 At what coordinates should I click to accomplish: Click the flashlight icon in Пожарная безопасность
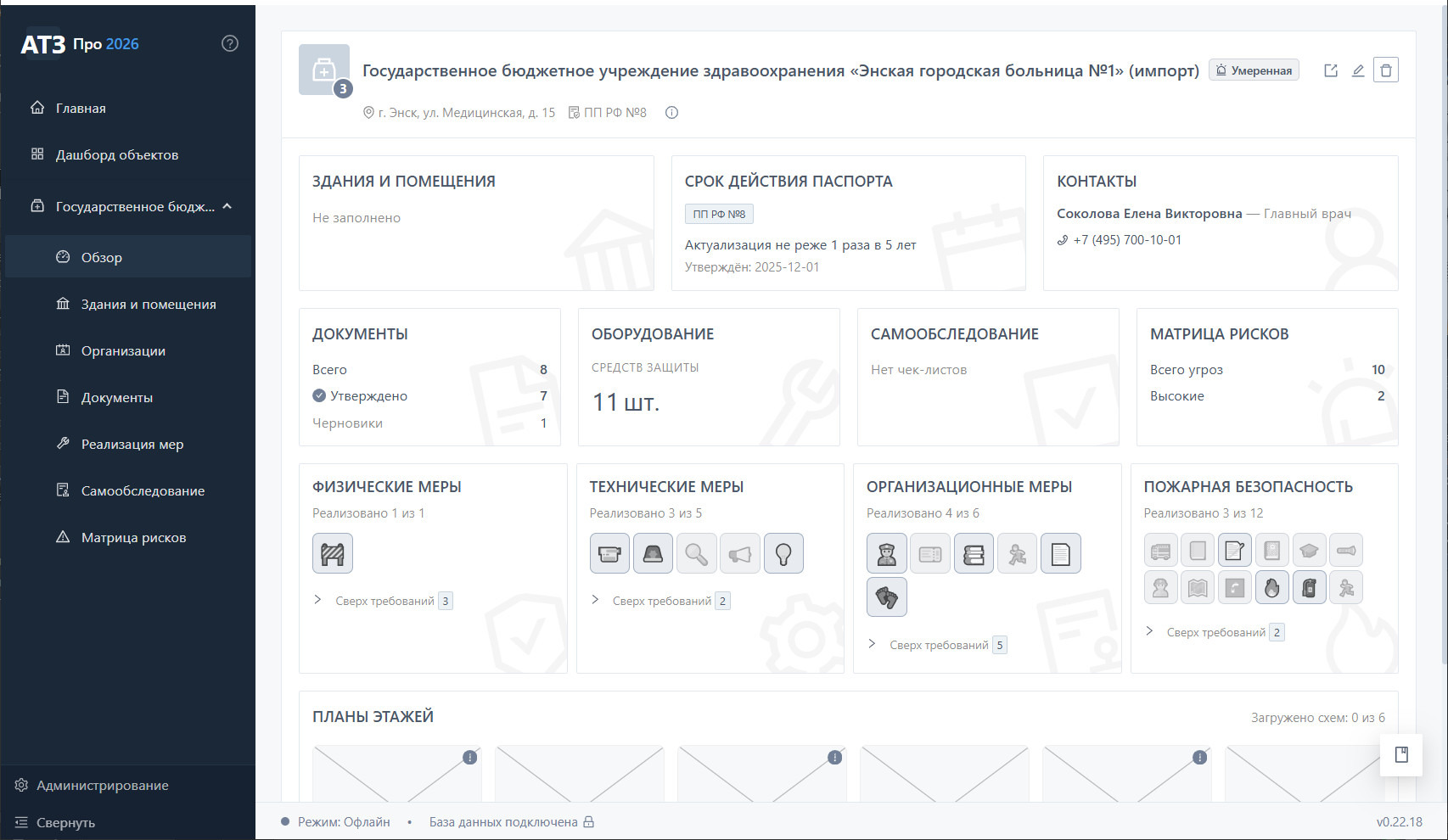pos(1346,551)
